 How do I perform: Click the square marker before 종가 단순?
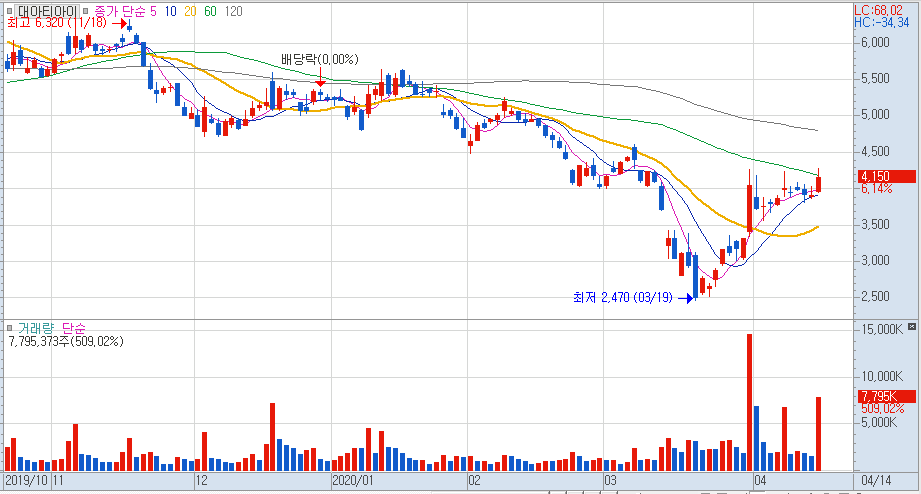[86, 11]
